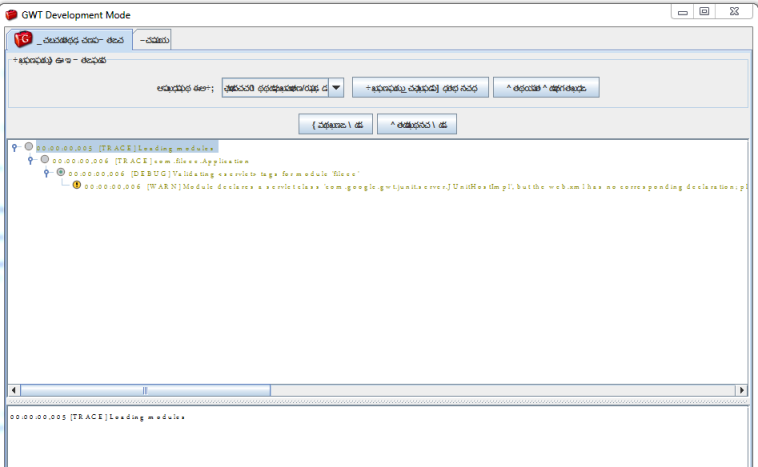Click the yellow warning icon on WARN entry
This screenshot has width=758, height=467.
(76, 185)
